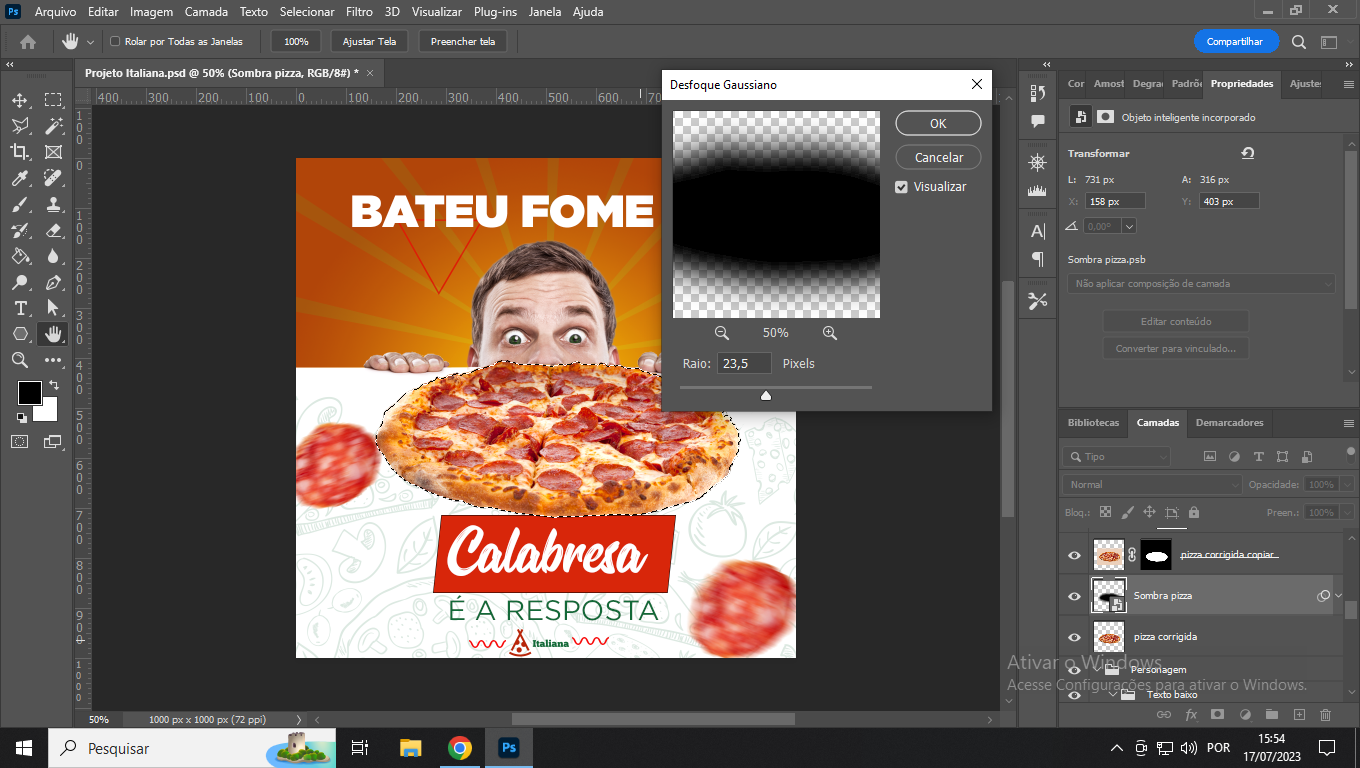Viewport: 1360px width, 768px height.
Task: Uncheck the Visualizar preview checkbox
Action: pyautogui.click(x=901, y=187)
